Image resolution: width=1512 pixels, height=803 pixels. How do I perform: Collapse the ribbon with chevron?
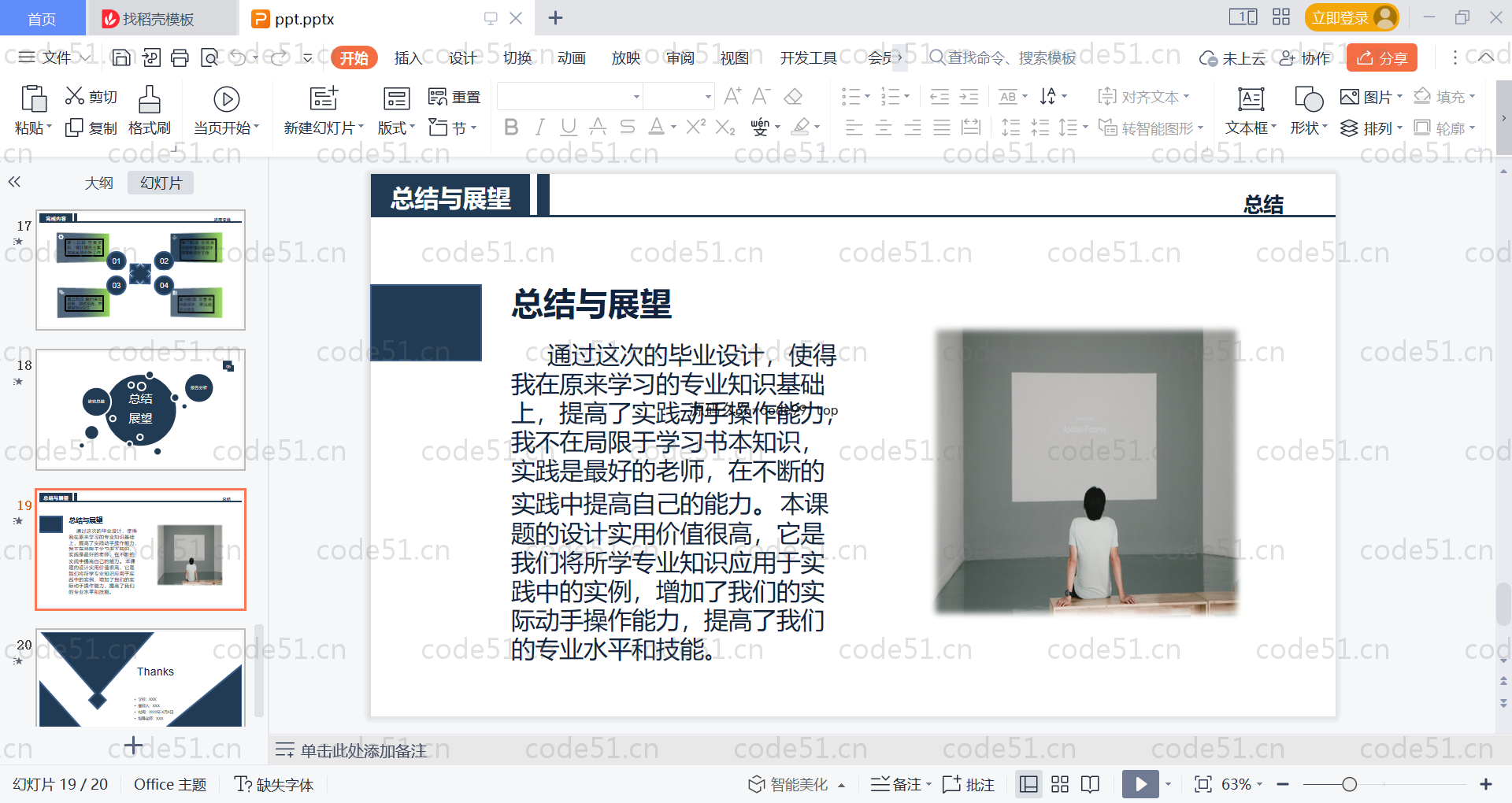coord(1486,57)
